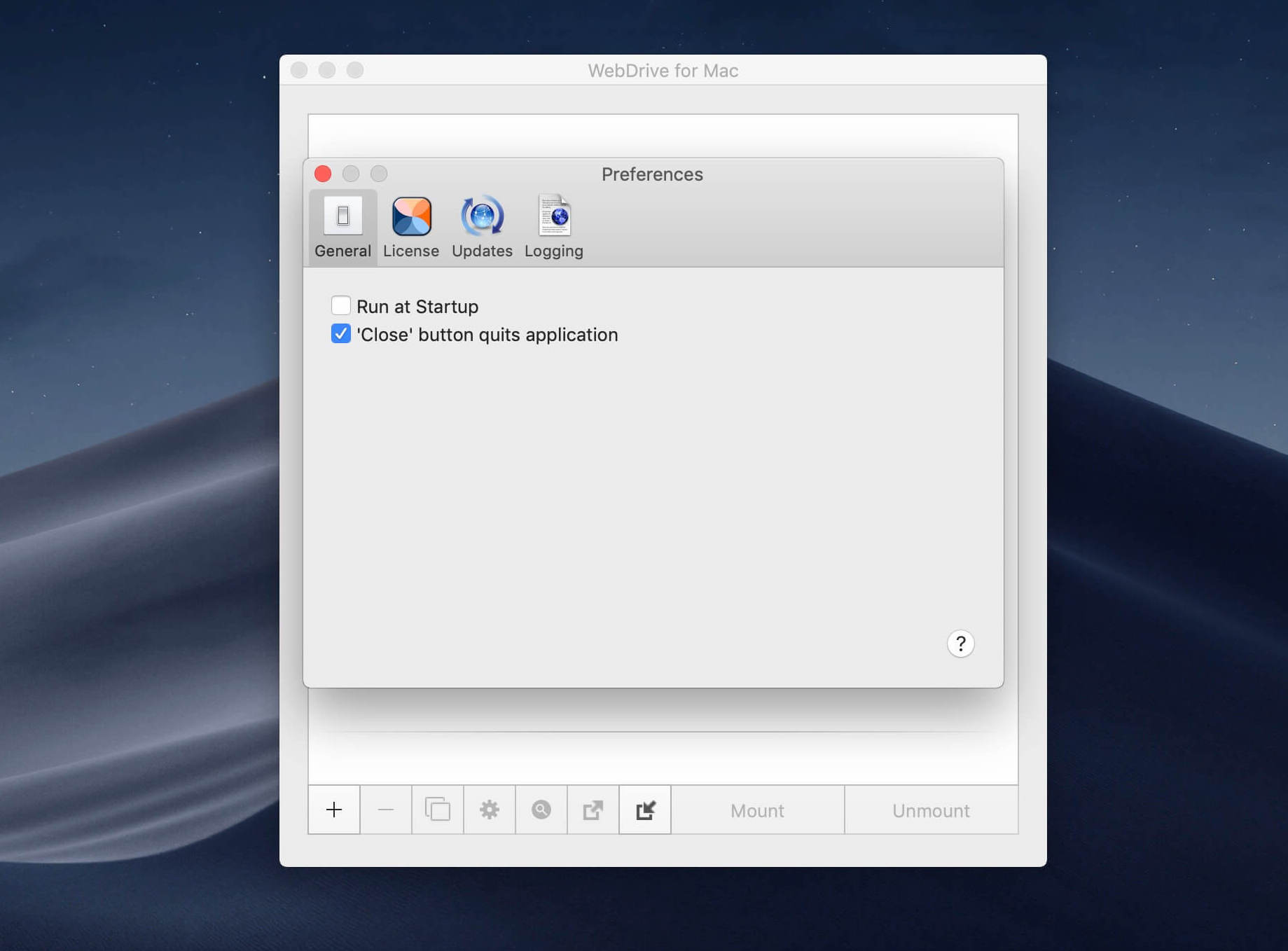This screenshot has width=1288, height=951.
Task: Enable the Run at Startup checkbox
Action: 341,305
